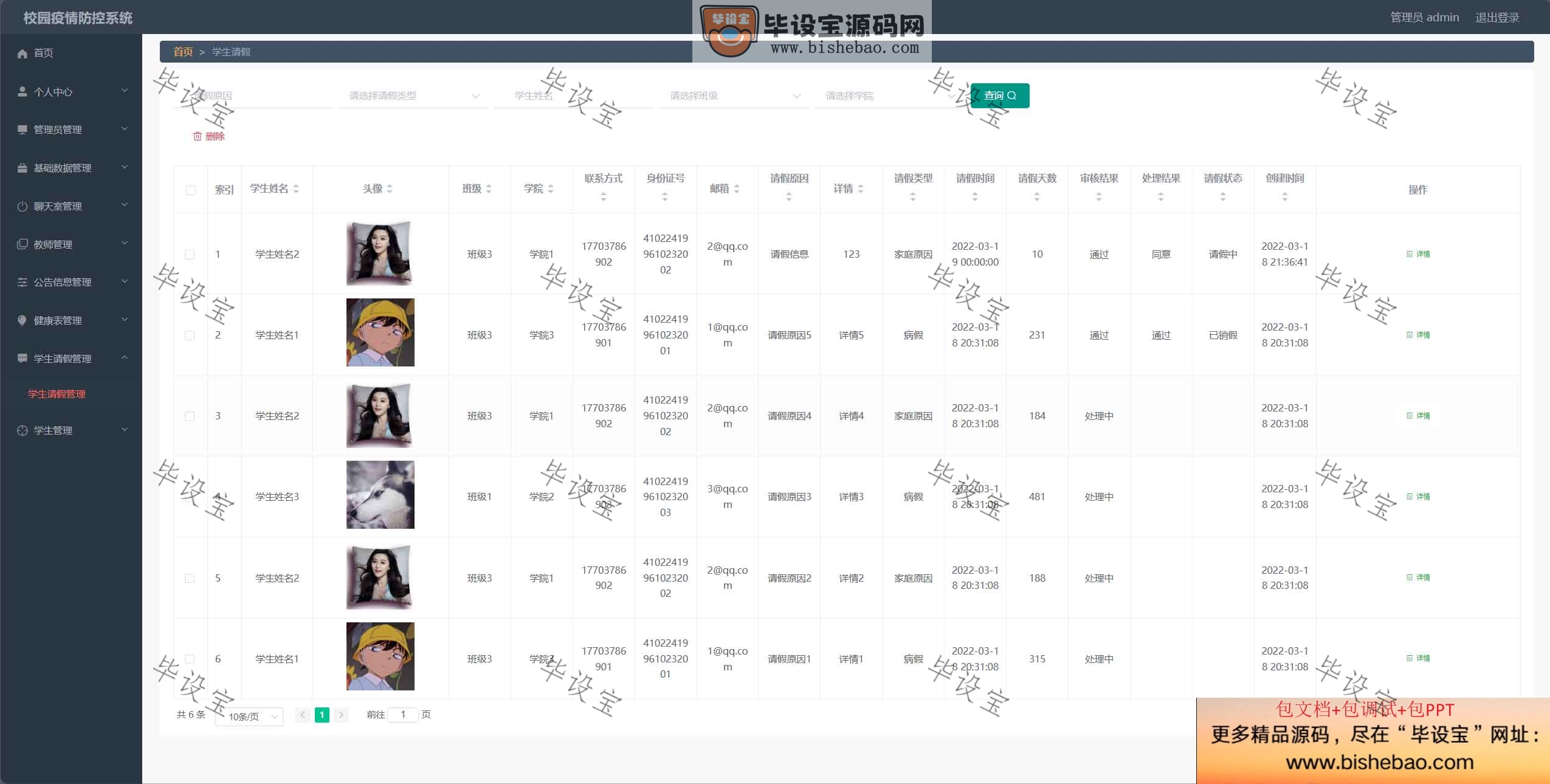
Task: Check the row 5 checkbox
Action: coord(190,579)
